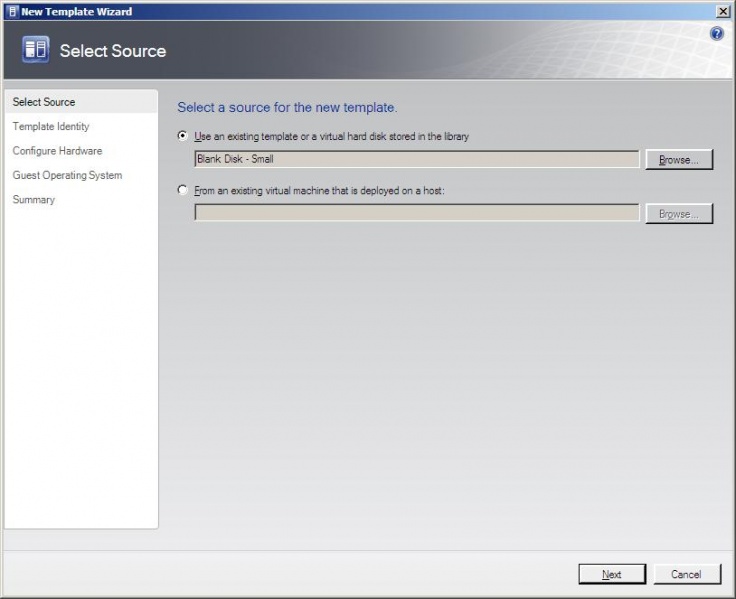Click Browse for the deployed virtual machine
Image resolution: width=736 pixels, height=599 pixels.
(x=679, y=214)
